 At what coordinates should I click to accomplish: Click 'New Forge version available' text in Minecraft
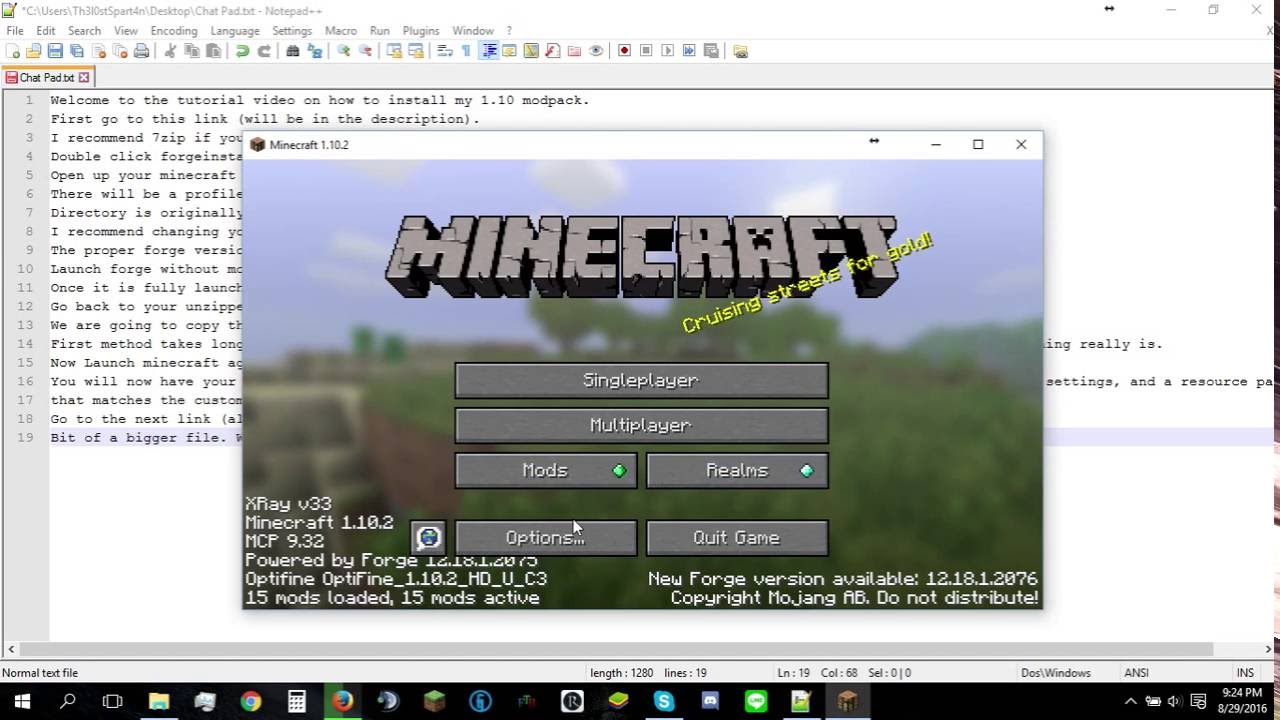[x=842, y=579]
